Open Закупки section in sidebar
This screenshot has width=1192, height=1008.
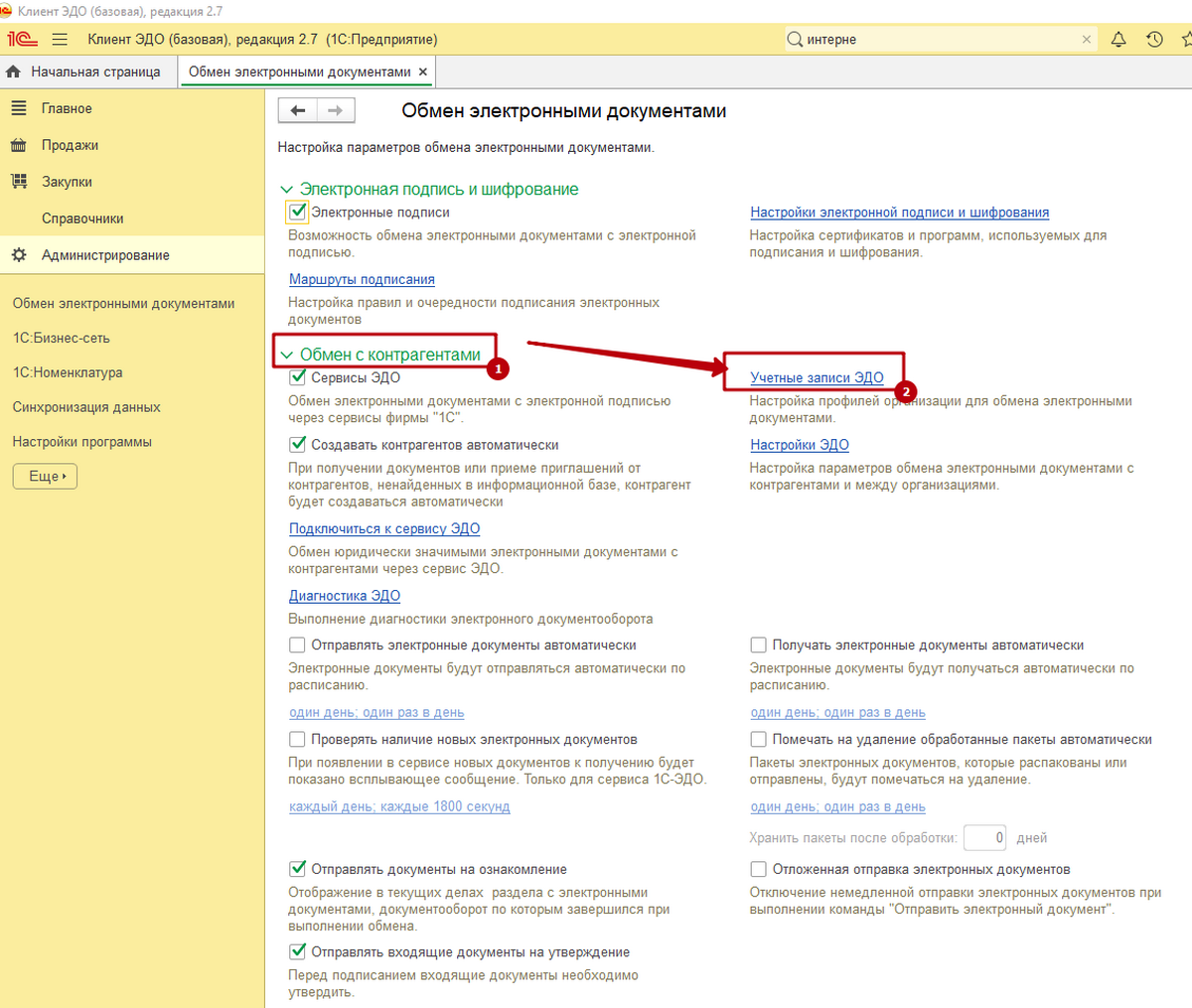click(x=67, y=182)
